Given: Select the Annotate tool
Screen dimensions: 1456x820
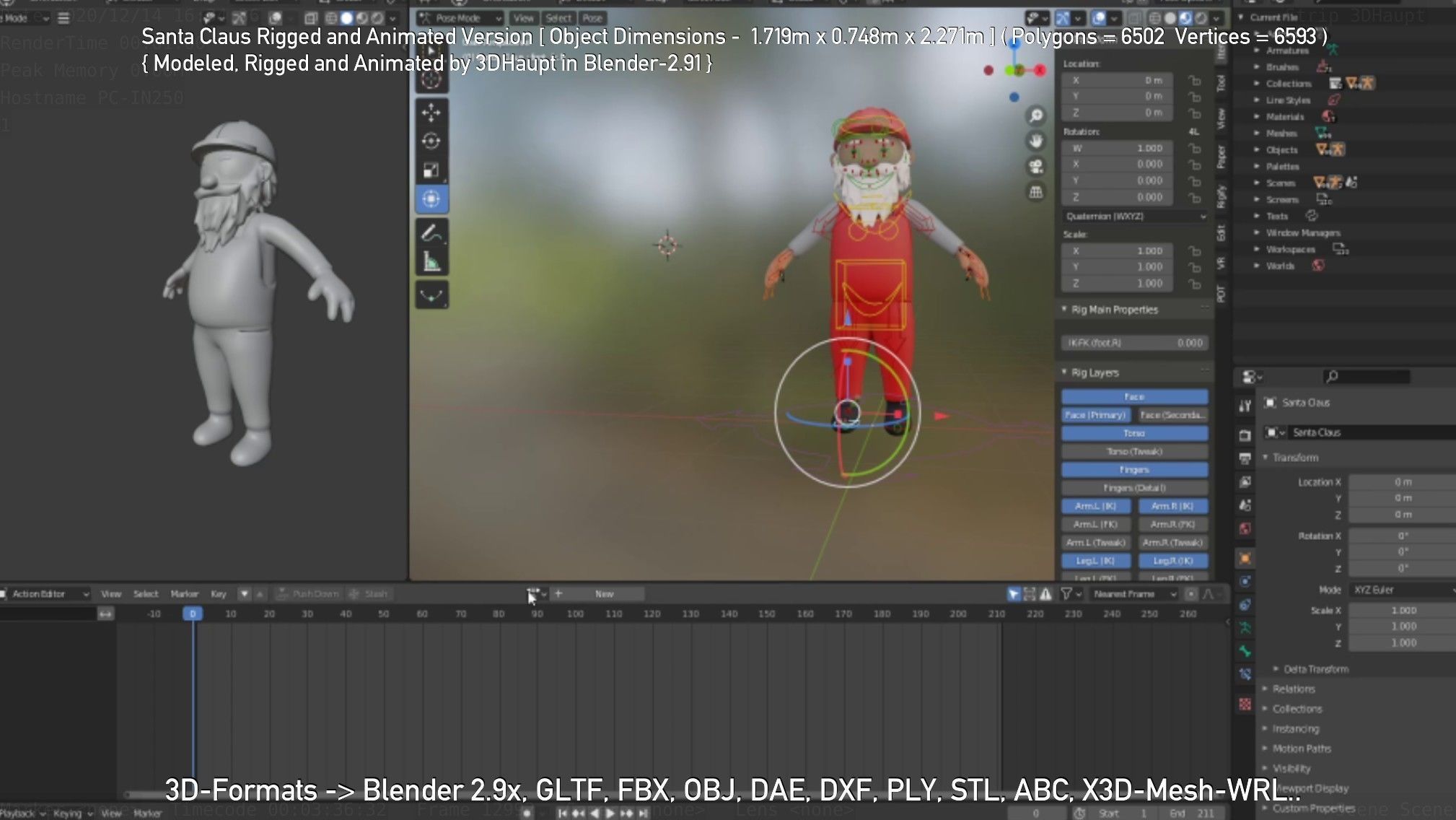Looking at the screenshot, I should point(431,233).
